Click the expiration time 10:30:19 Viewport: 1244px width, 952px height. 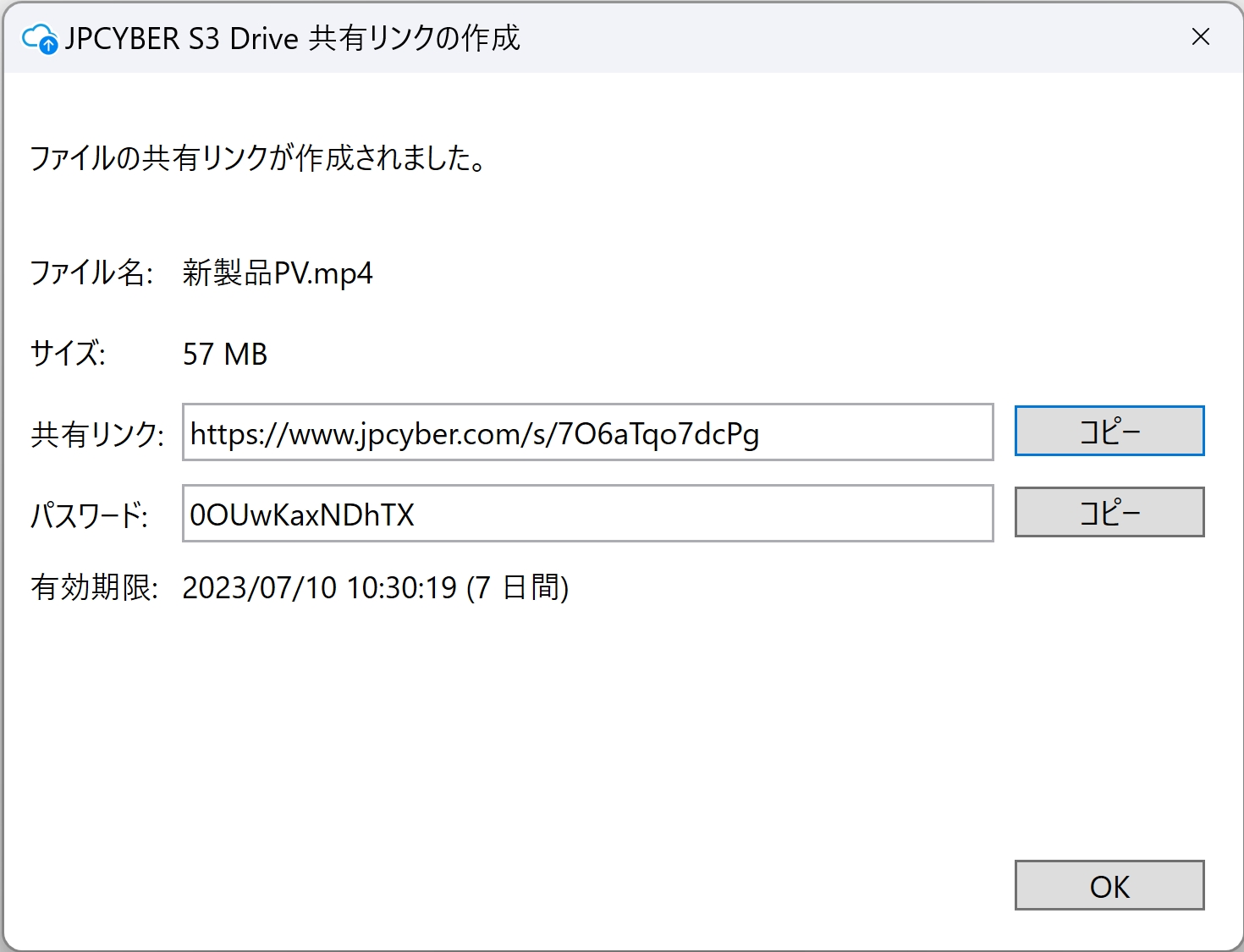(402, 588)
